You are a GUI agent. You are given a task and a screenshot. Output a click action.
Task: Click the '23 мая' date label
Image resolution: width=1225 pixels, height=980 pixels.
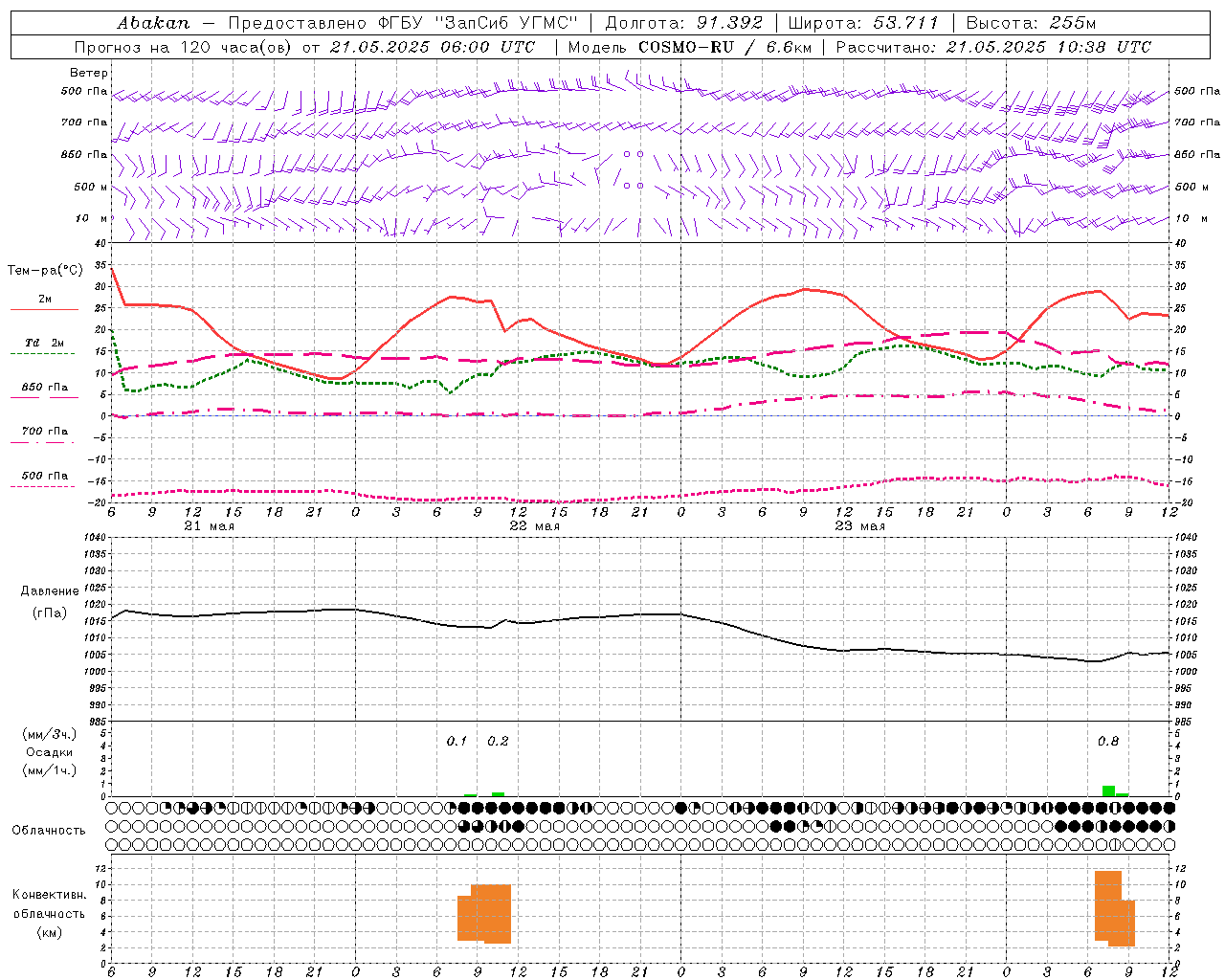(x=859, y=526)
